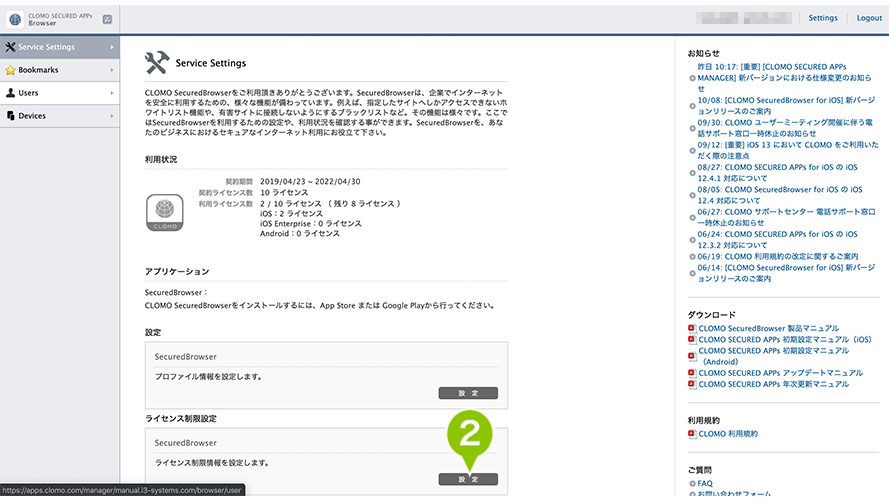Click PDF icon beside 年次更新マニュアル

point(692,384)
